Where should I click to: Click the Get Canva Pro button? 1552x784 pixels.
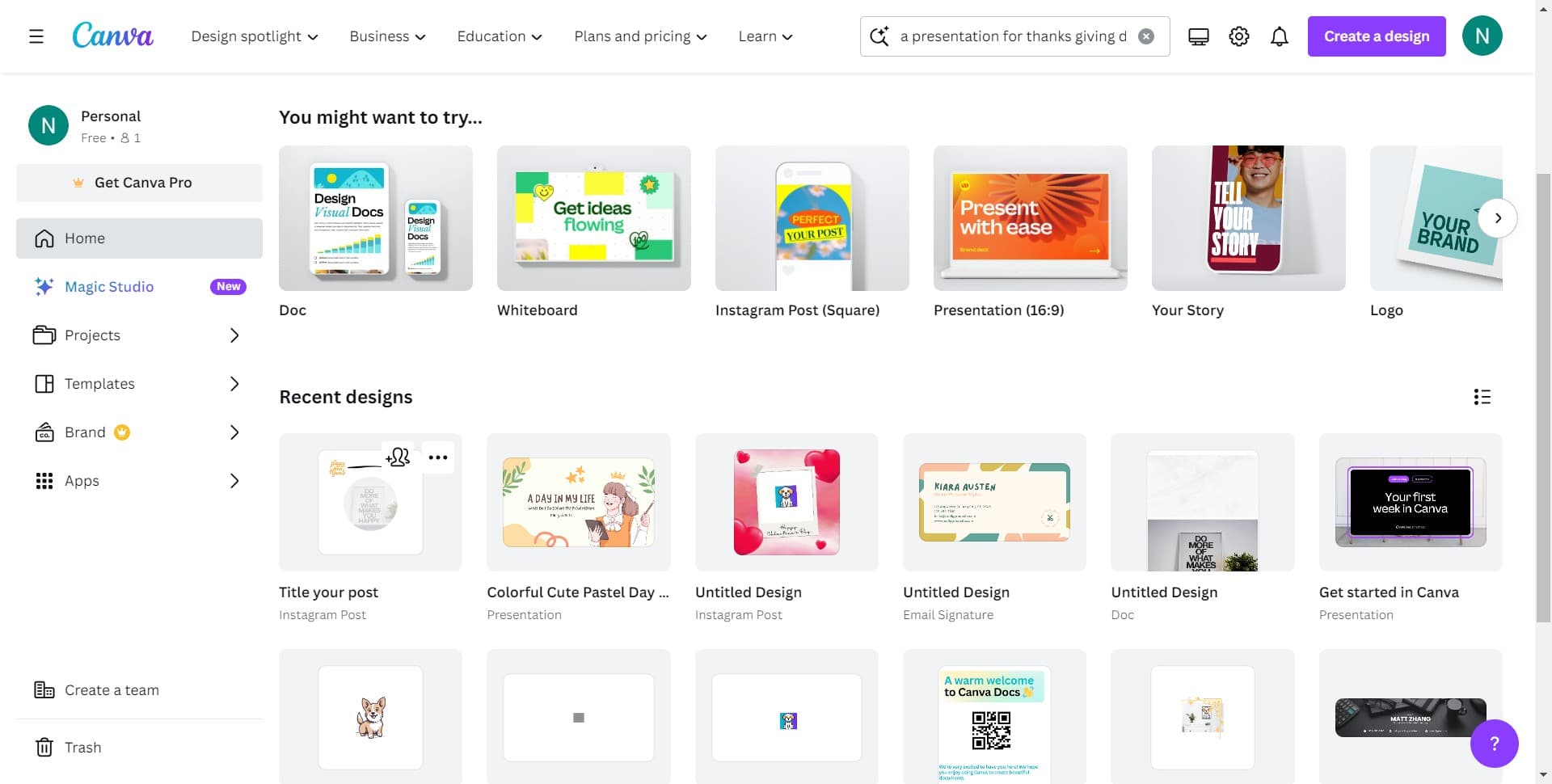tap(139, 183)
